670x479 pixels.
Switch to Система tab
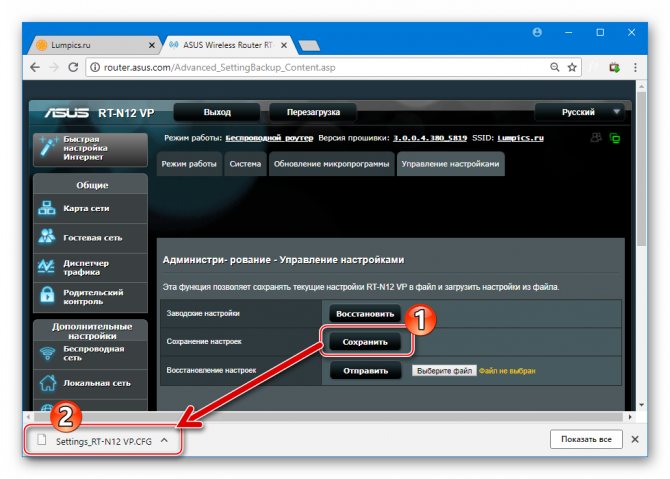point(245,164)
